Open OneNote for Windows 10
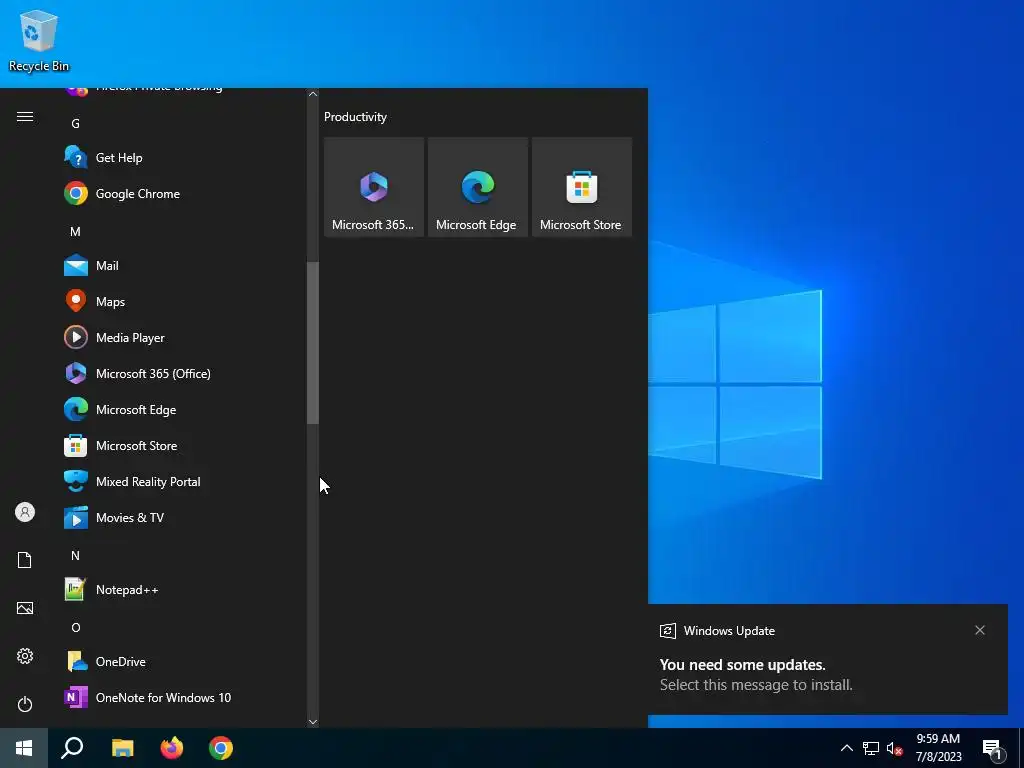1024x768 pixels. 183,697
